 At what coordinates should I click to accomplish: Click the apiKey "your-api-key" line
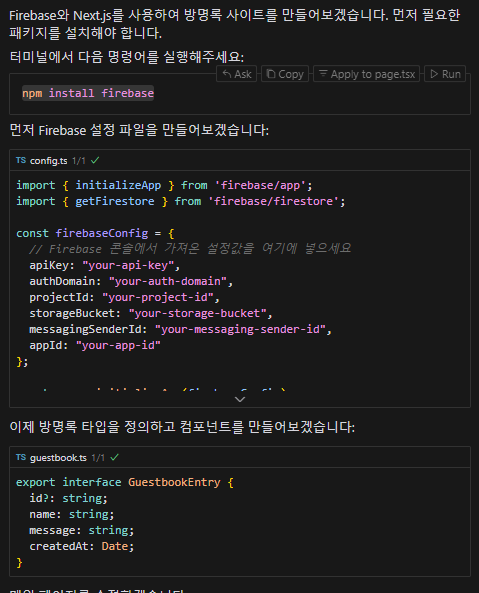(x=105, y=265)
